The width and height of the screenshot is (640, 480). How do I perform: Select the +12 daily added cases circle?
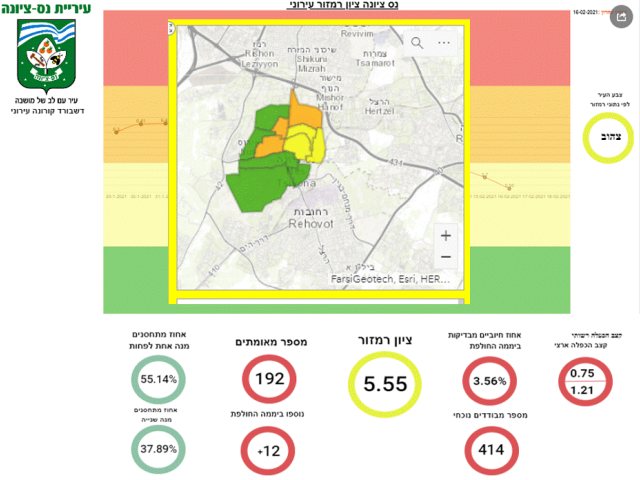(x=268, y=451)
